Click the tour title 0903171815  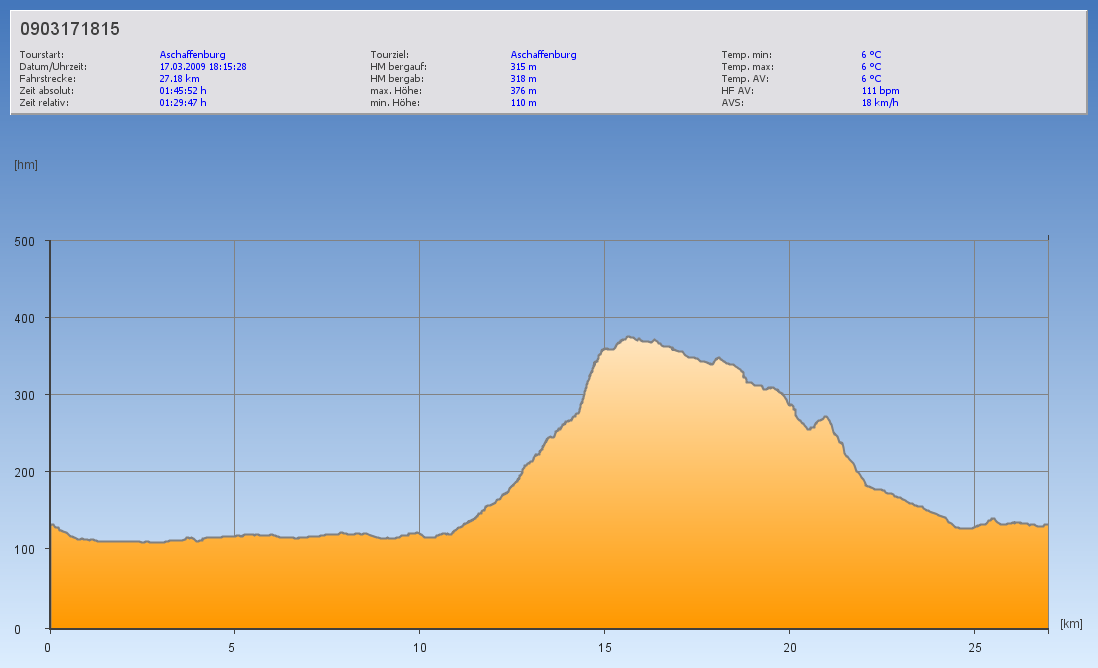pos(70,29)
